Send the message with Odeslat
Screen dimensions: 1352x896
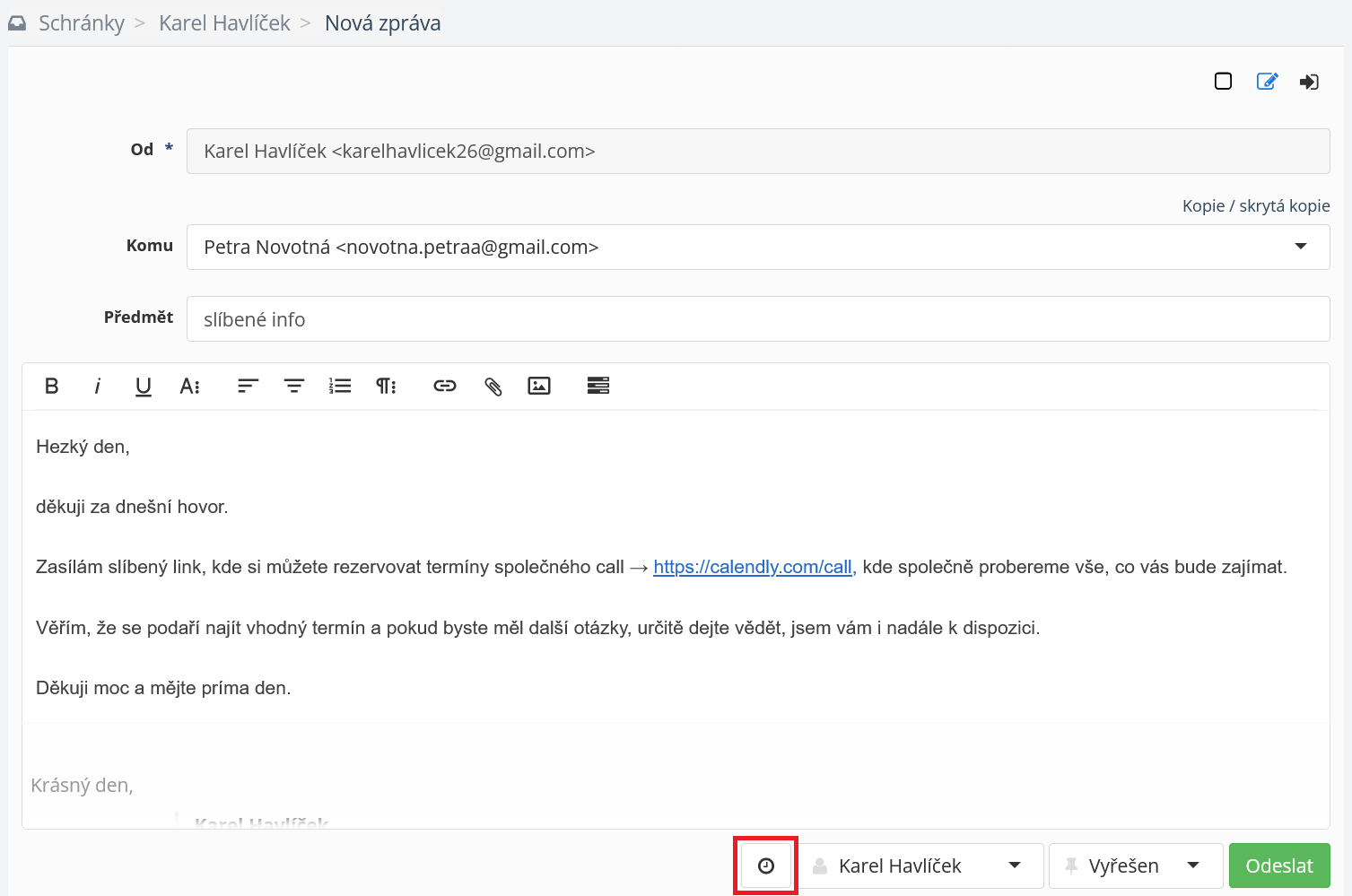point(1279,866)
